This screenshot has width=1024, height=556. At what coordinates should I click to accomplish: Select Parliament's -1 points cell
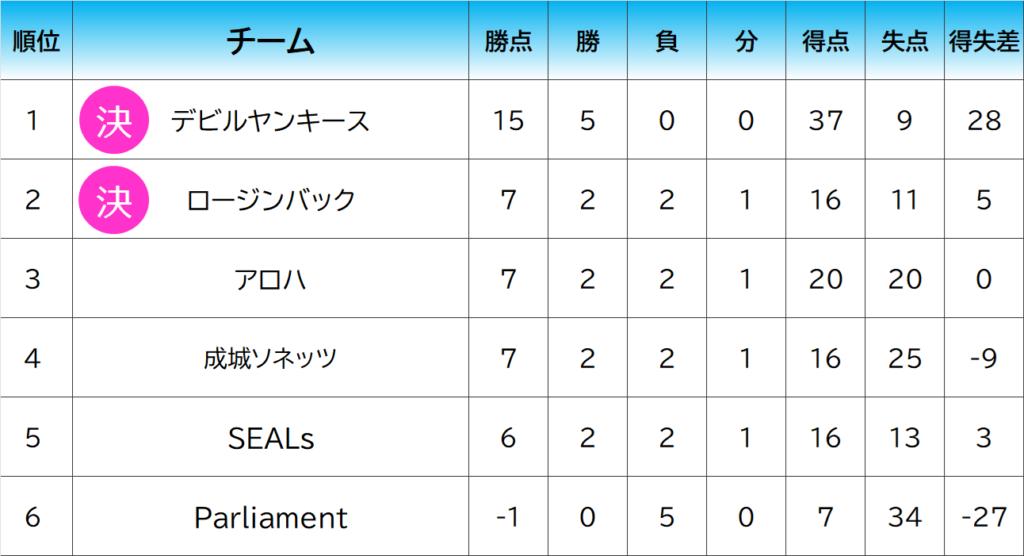508,518
